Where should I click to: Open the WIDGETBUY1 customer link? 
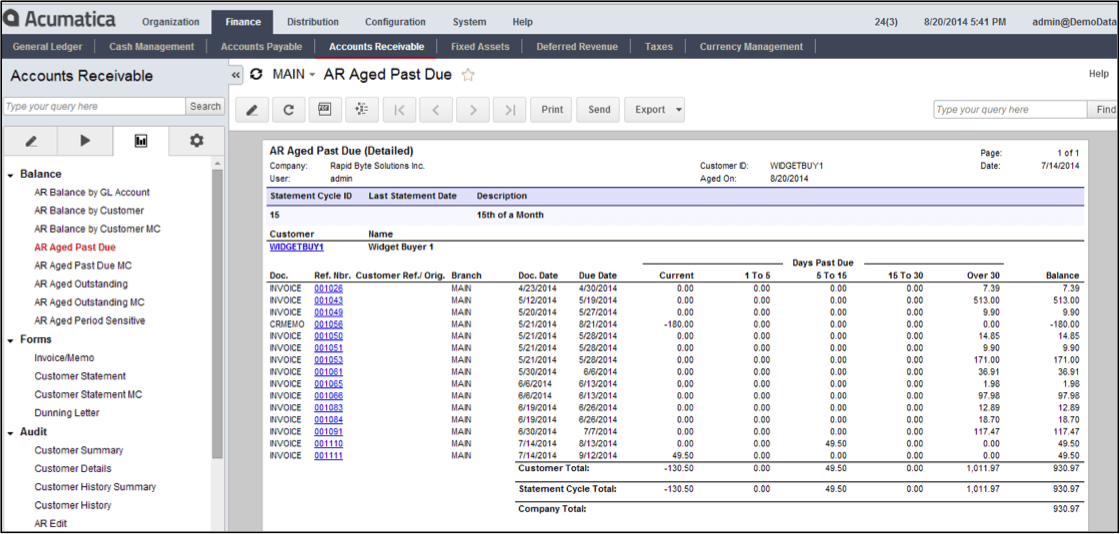click(x=296, y=247)
